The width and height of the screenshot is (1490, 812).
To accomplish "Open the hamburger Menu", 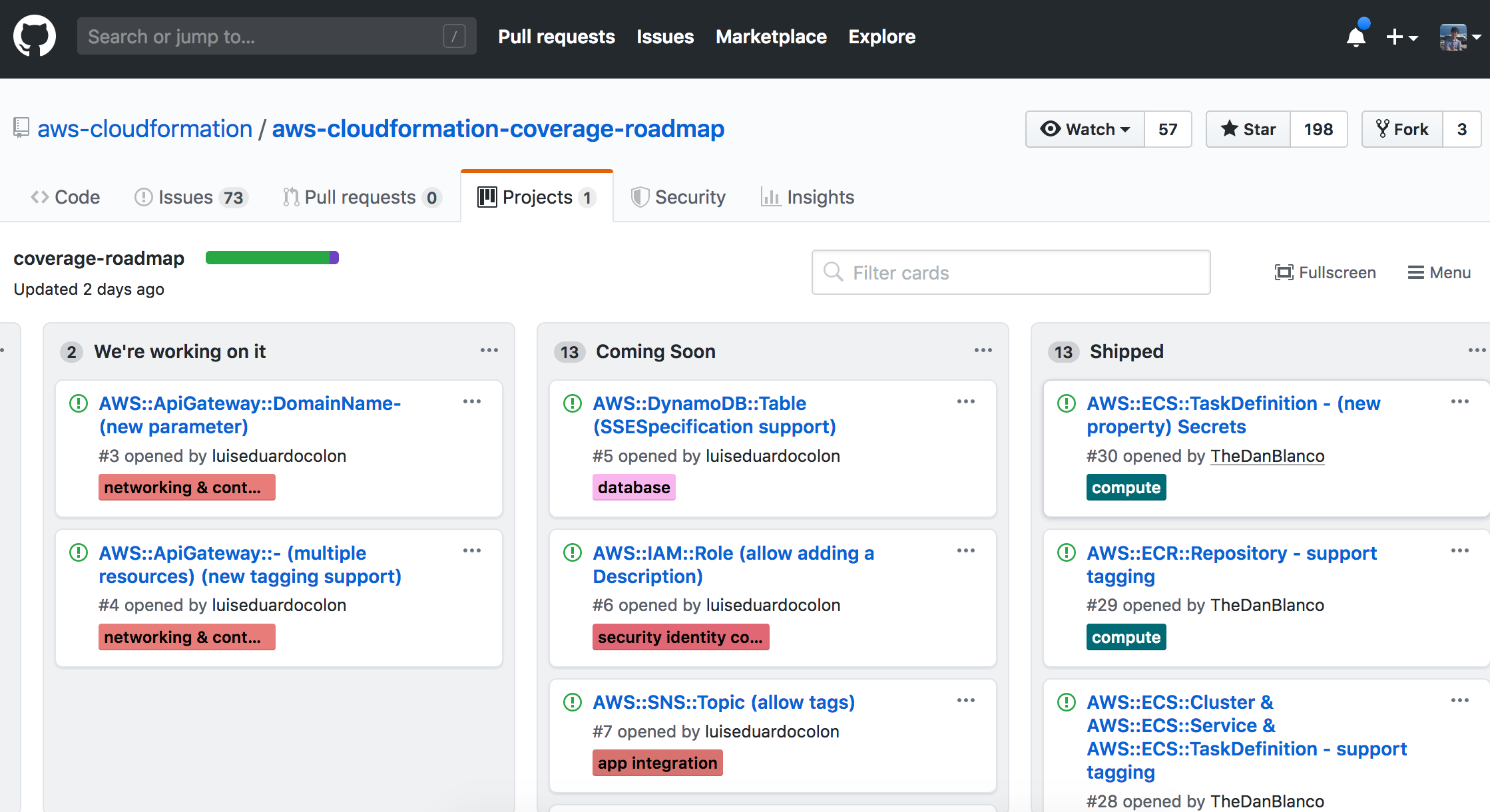I will point(1439,272).
